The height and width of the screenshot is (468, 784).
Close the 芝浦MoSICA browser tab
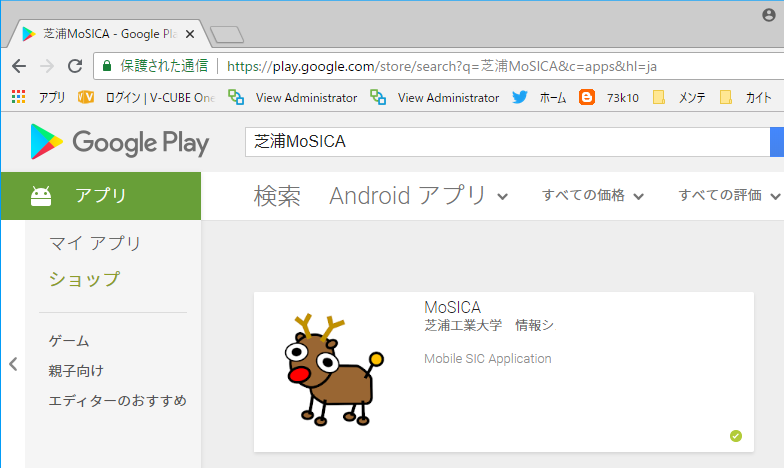[190, 34]
